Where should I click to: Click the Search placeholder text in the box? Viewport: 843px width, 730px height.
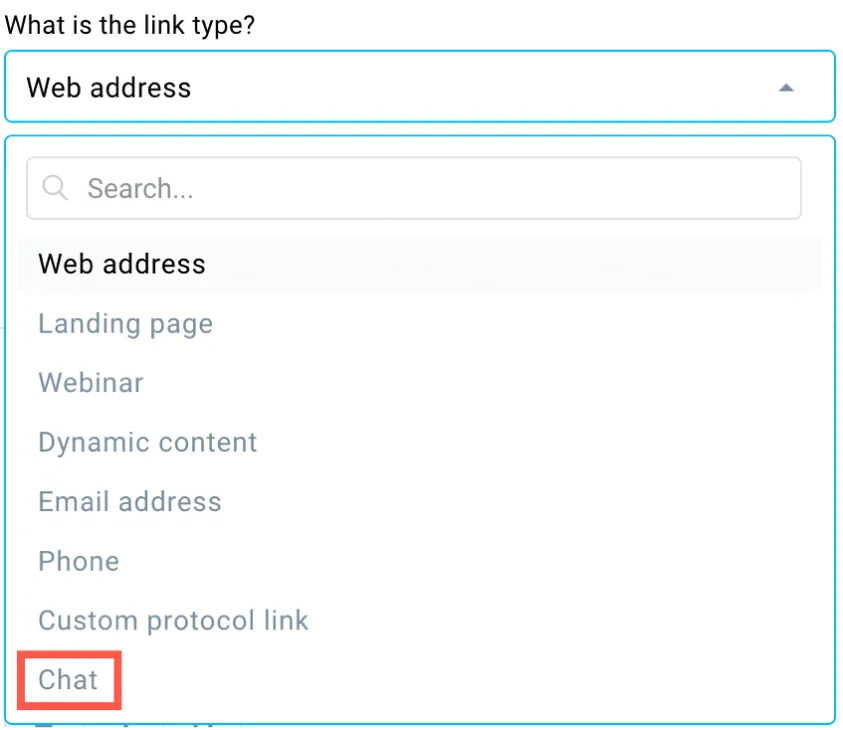[x=140, y=188]
